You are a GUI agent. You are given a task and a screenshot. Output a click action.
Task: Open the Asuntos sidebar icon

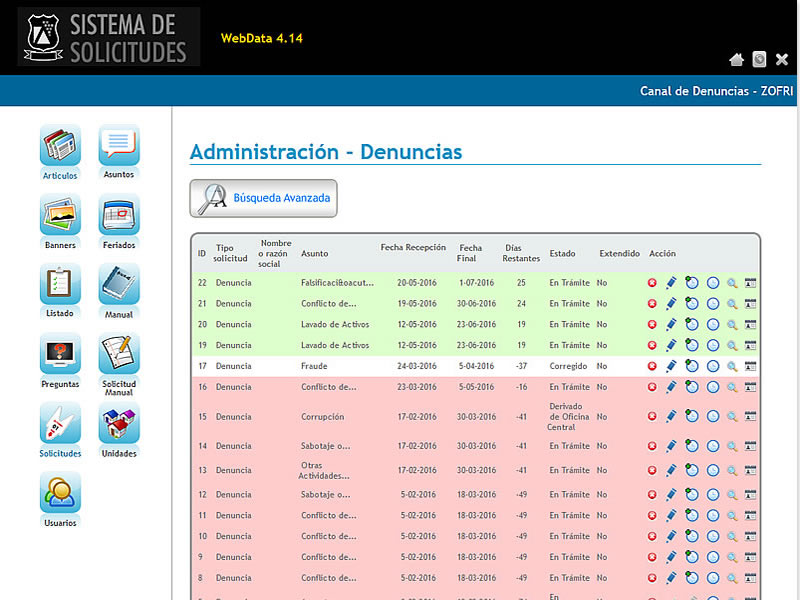point(119,146)
